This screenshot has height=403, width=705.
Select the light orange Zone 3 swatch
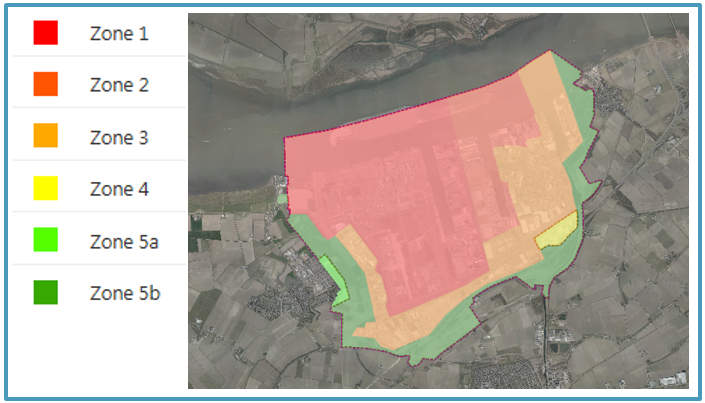pyautogui.click(x=45, y=135)
